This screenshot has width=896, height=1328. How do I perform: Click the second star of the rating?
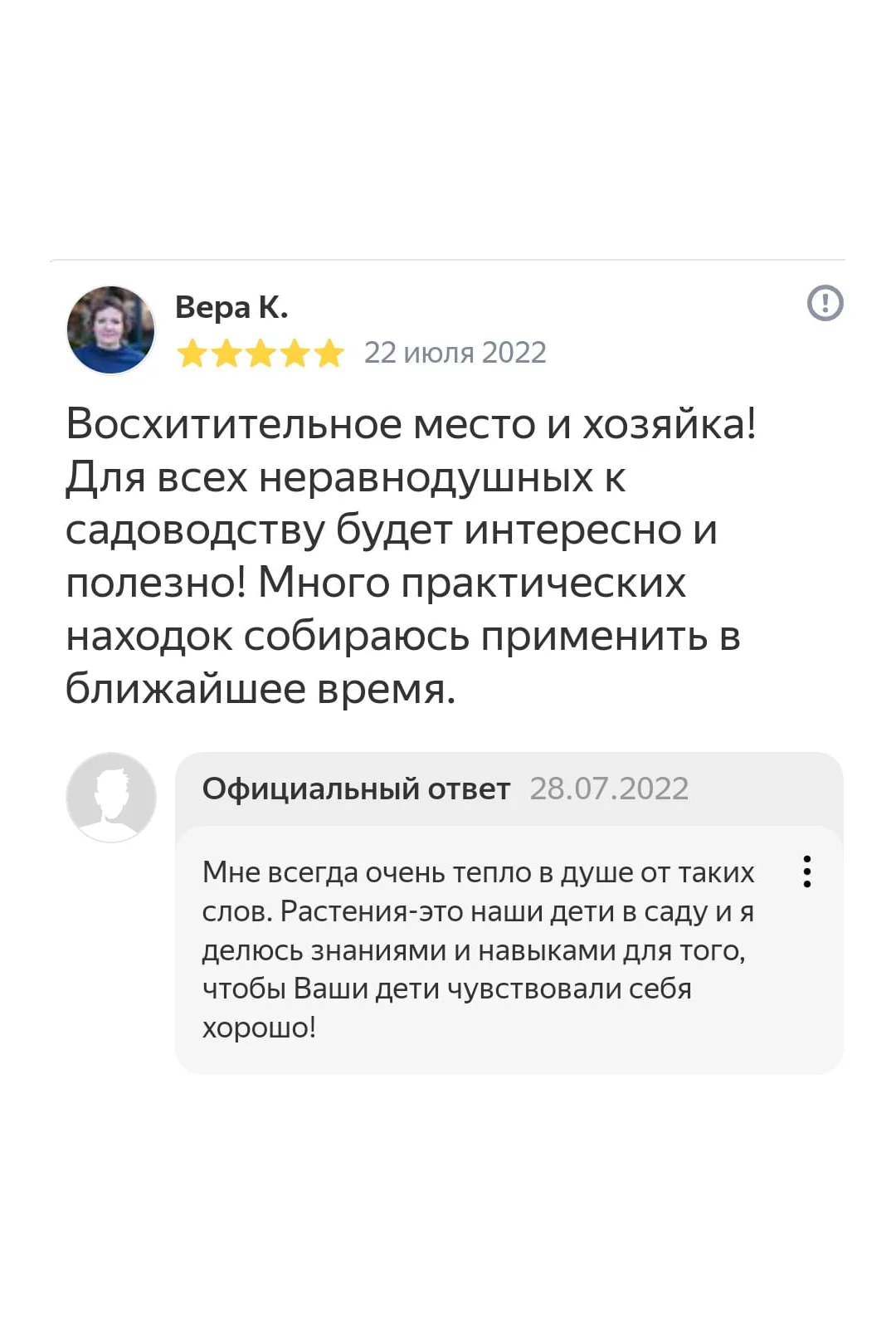tap(226, 354)
